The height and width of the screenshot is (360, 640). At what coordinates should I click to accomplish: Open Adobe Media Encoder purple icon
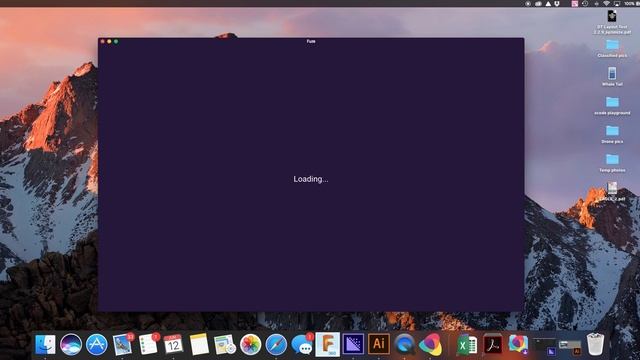point(353,344)
